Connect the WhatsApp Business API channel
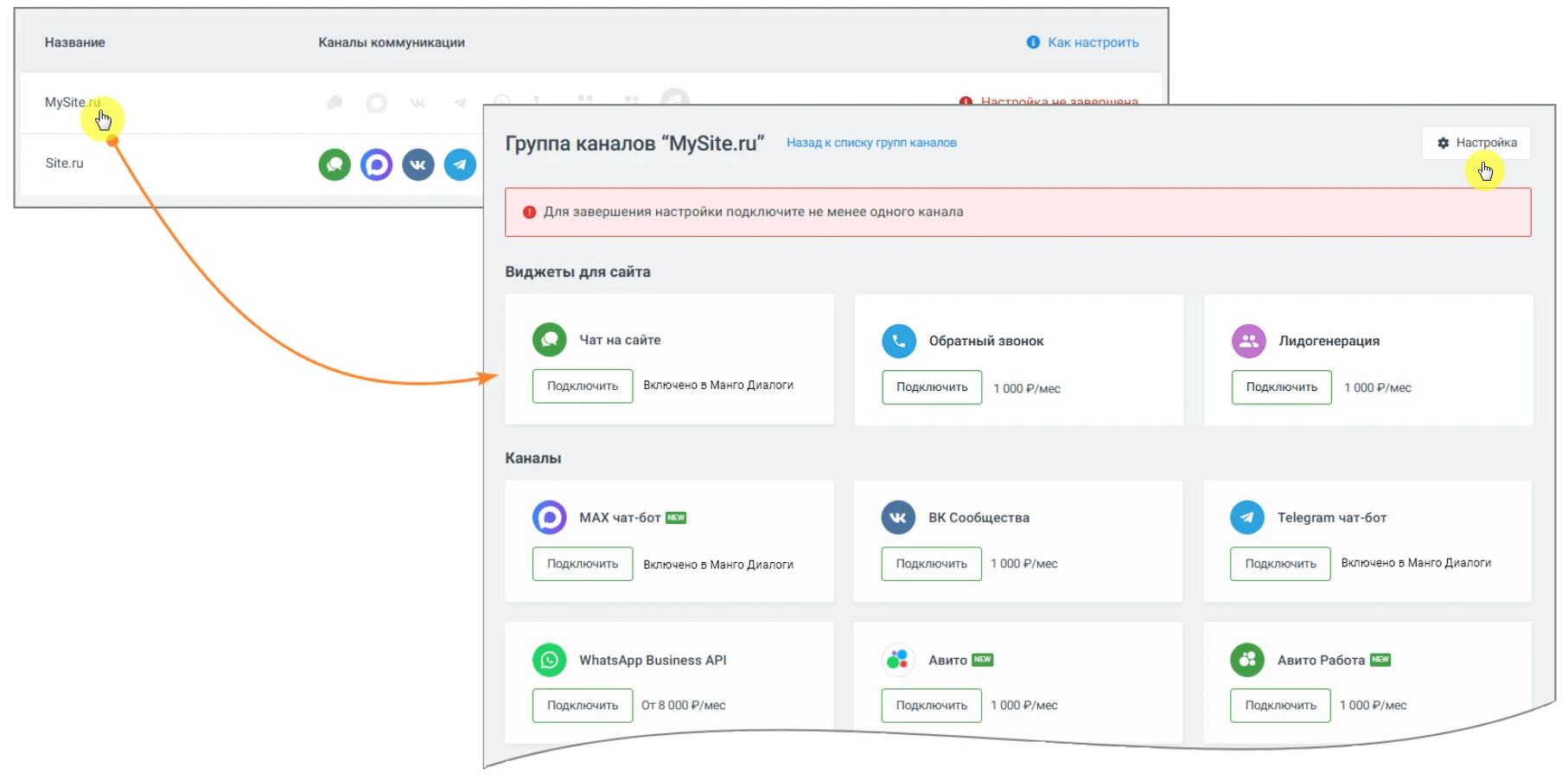The image size is (1568, 780). (x=583, y=706)
